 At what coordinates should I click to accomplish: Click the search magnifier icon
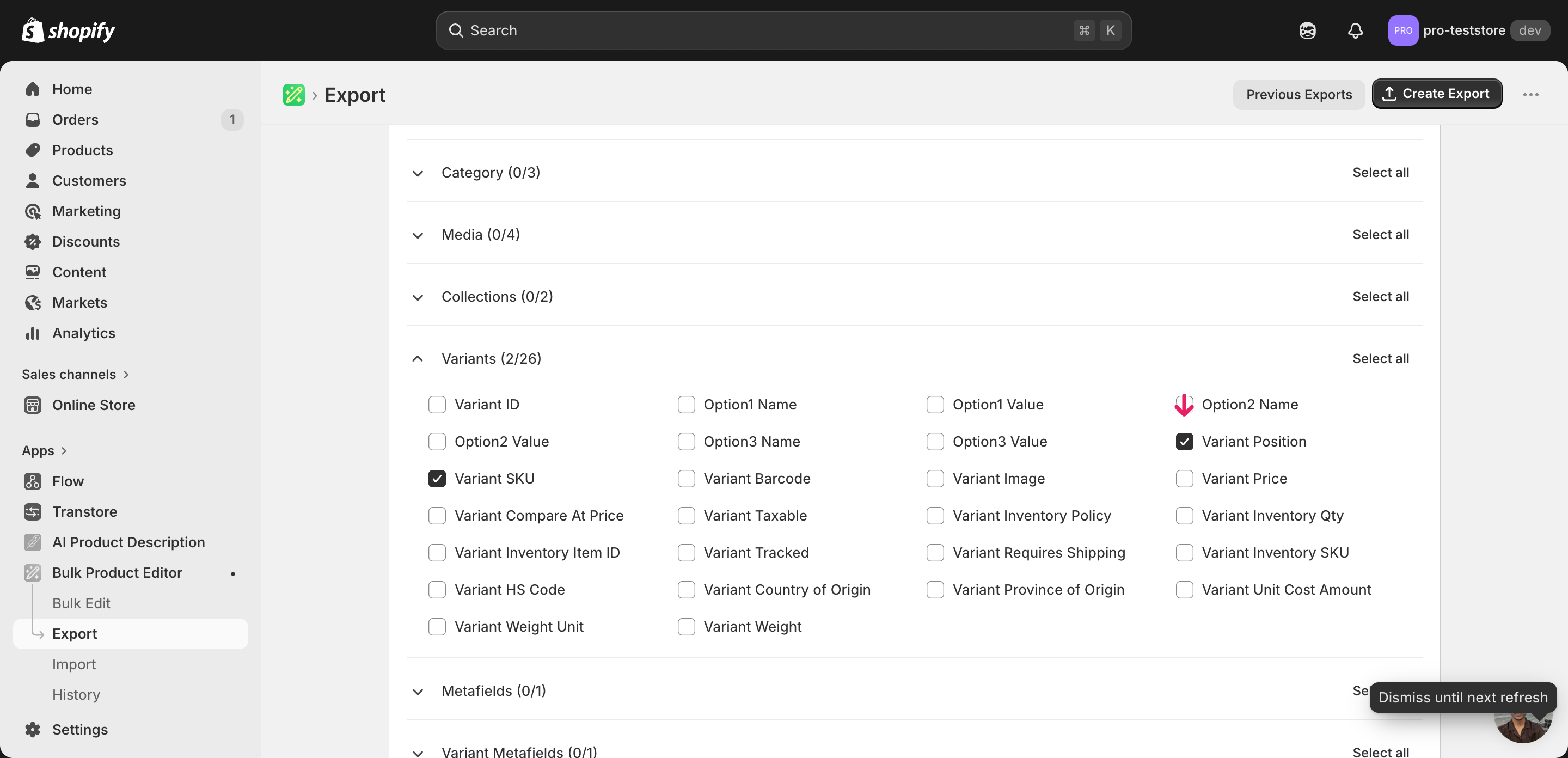[456, 30]
